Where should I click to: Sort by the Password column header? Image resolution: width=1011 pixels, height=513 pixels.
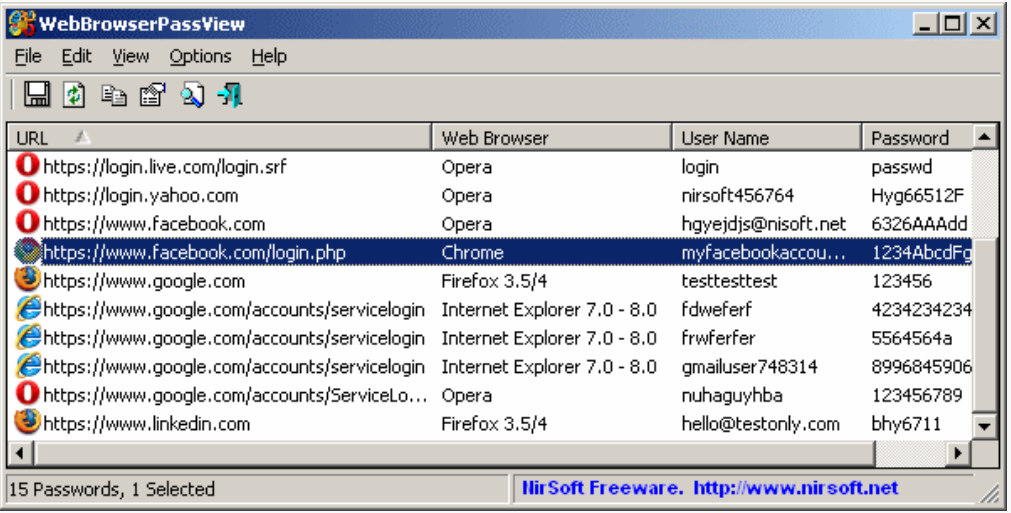coord(917,138)
